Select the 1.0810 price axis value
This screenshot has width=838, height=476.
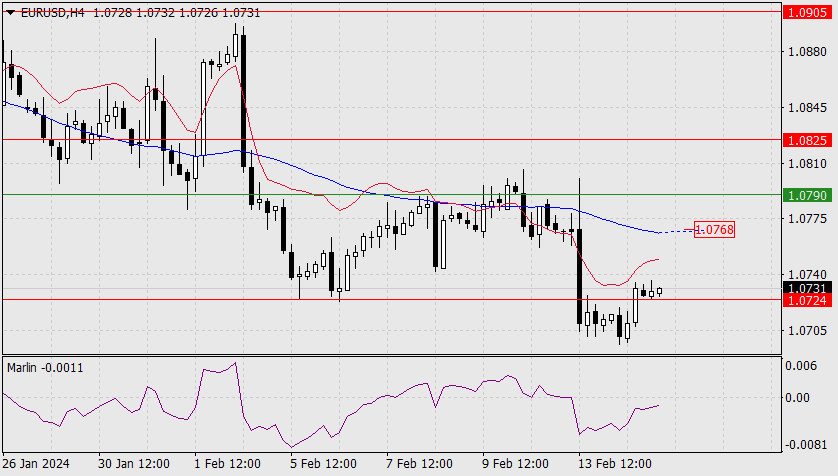coord(807,163)
